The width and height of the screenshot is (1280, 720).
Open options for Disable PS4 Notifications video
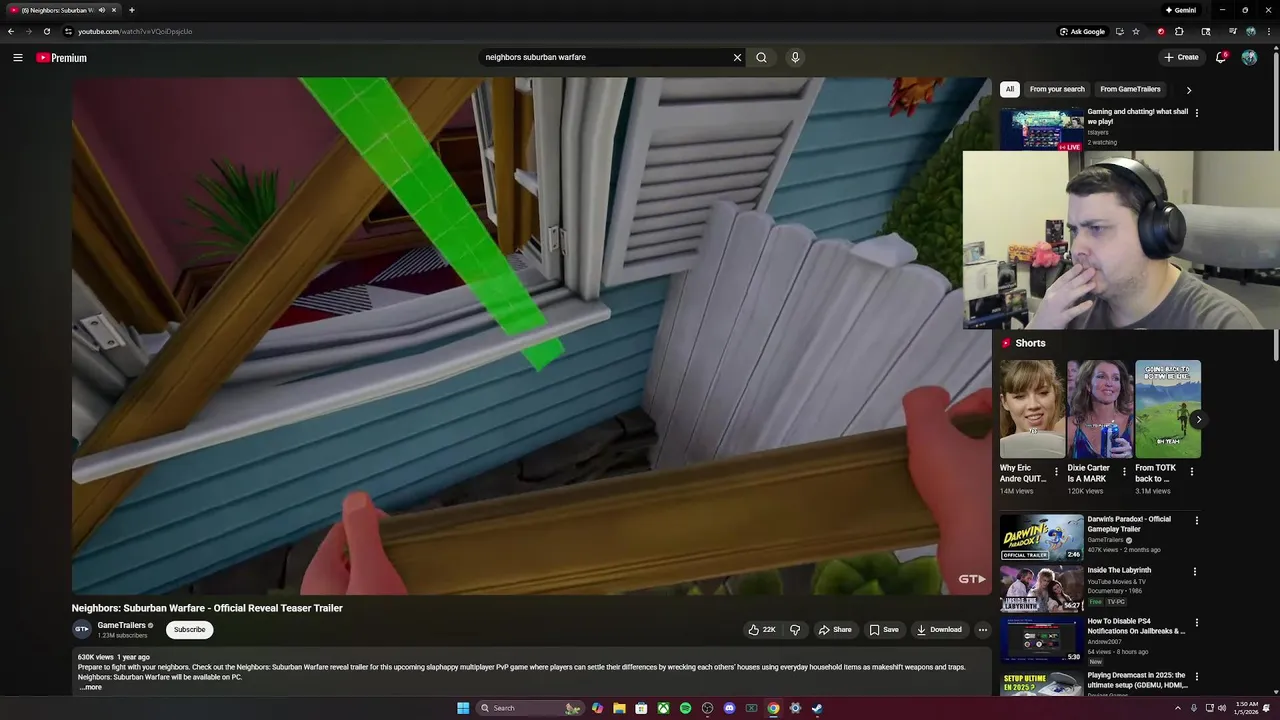tap(1196, 623)
